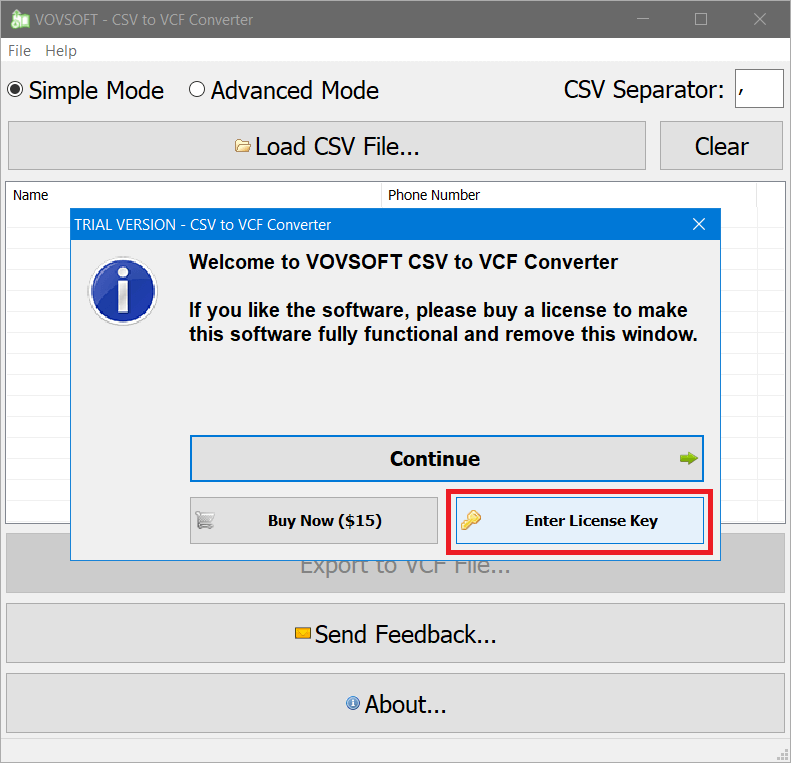Click the welcome heading text in dialog

[403, 262]
